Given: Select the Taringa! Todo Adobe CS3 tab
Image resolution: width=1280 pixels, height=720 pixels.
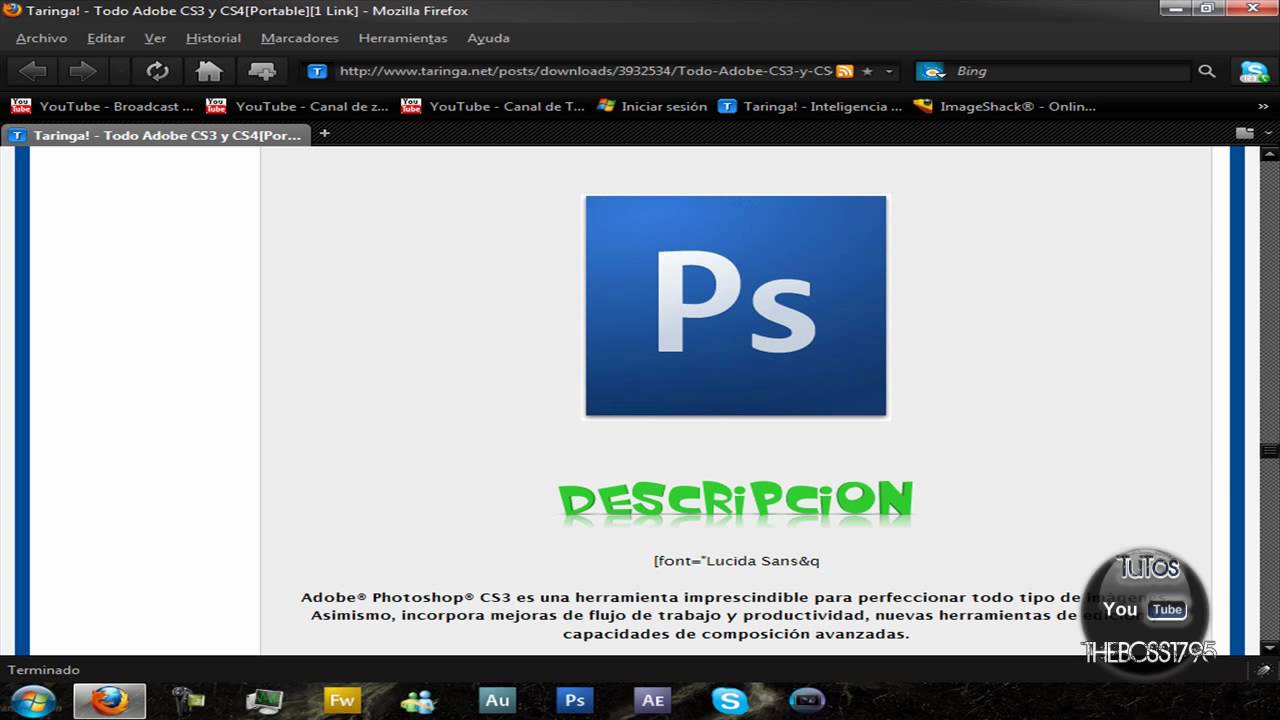Looking at the screenshot, I should (x=157, y=134).
